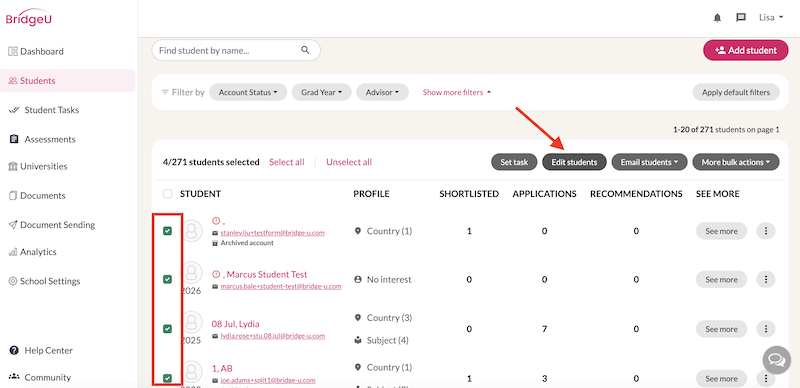Click avatar of 08 Jul, Lydia

coord(192,323)
